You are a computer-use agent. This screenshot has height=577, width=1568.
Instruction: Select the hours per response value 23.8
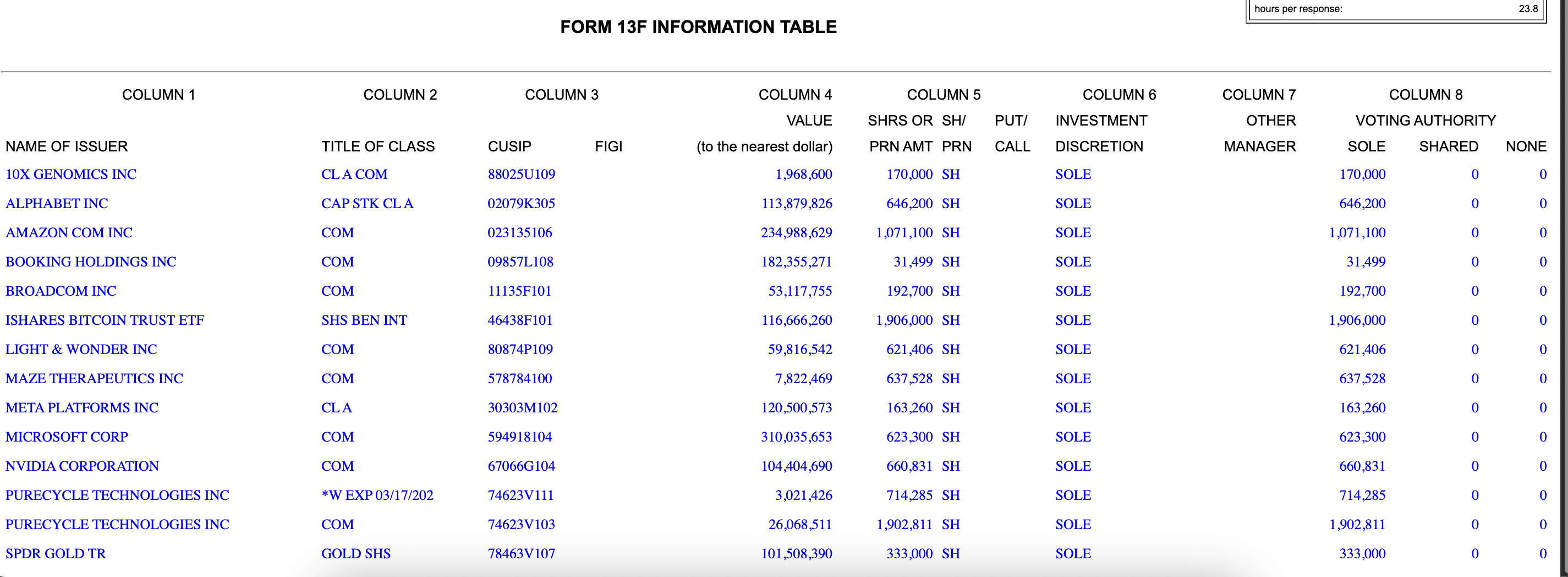(x=1528, y=8)
